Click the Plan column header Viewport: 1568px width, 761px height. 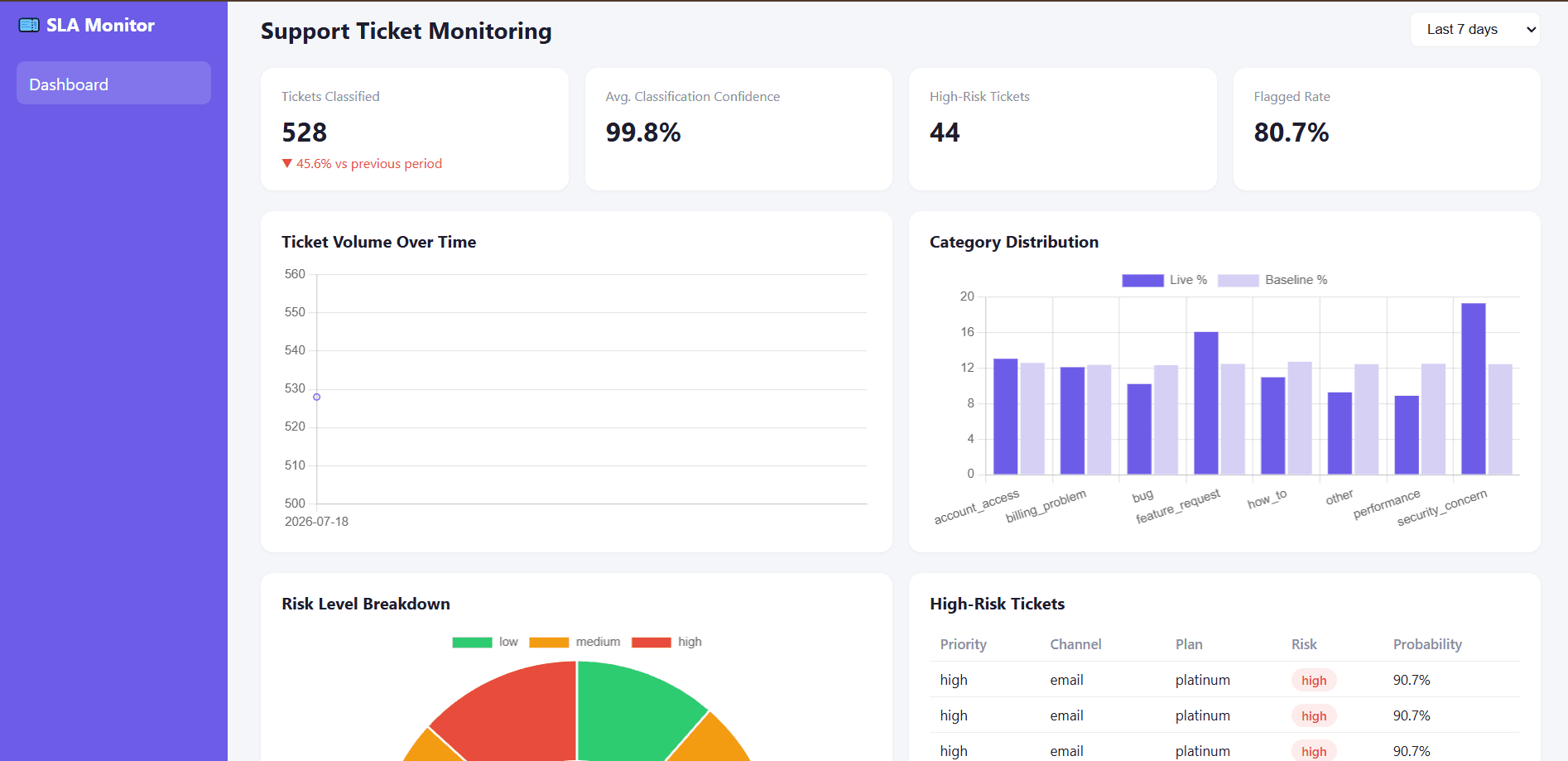pyautogui.click(x=1189, y=644)
